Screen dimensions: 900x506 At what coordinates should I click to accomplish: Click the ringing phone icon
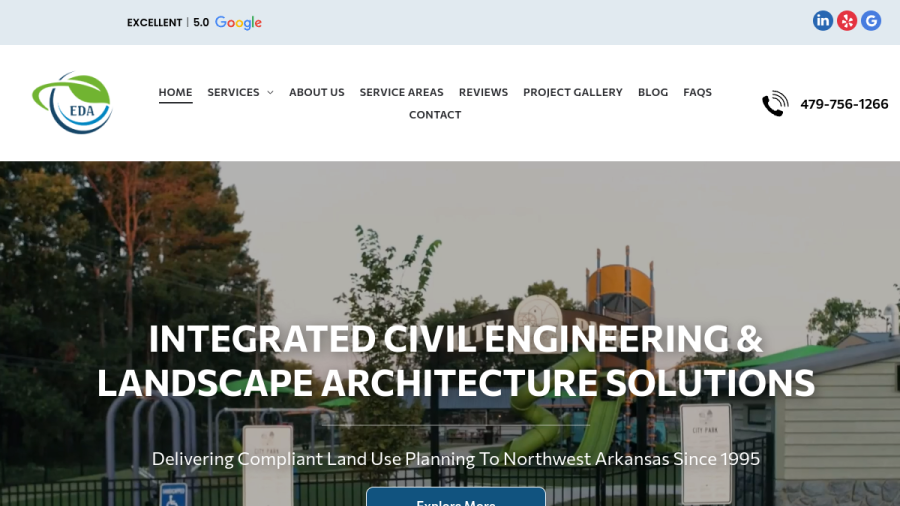(x=775, y=103)
